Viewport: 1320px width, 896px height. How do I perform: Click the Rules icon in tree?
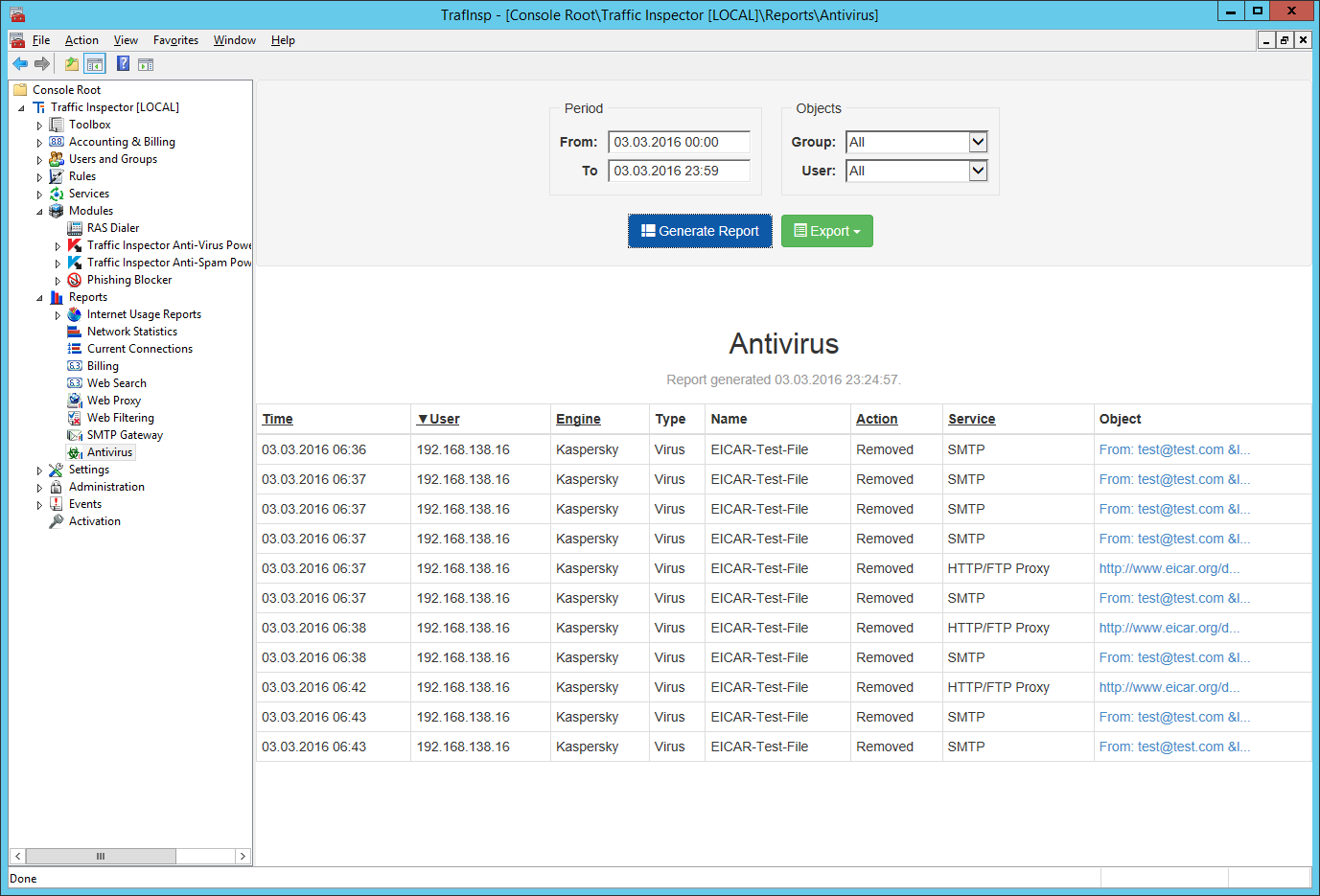point(57,176)
